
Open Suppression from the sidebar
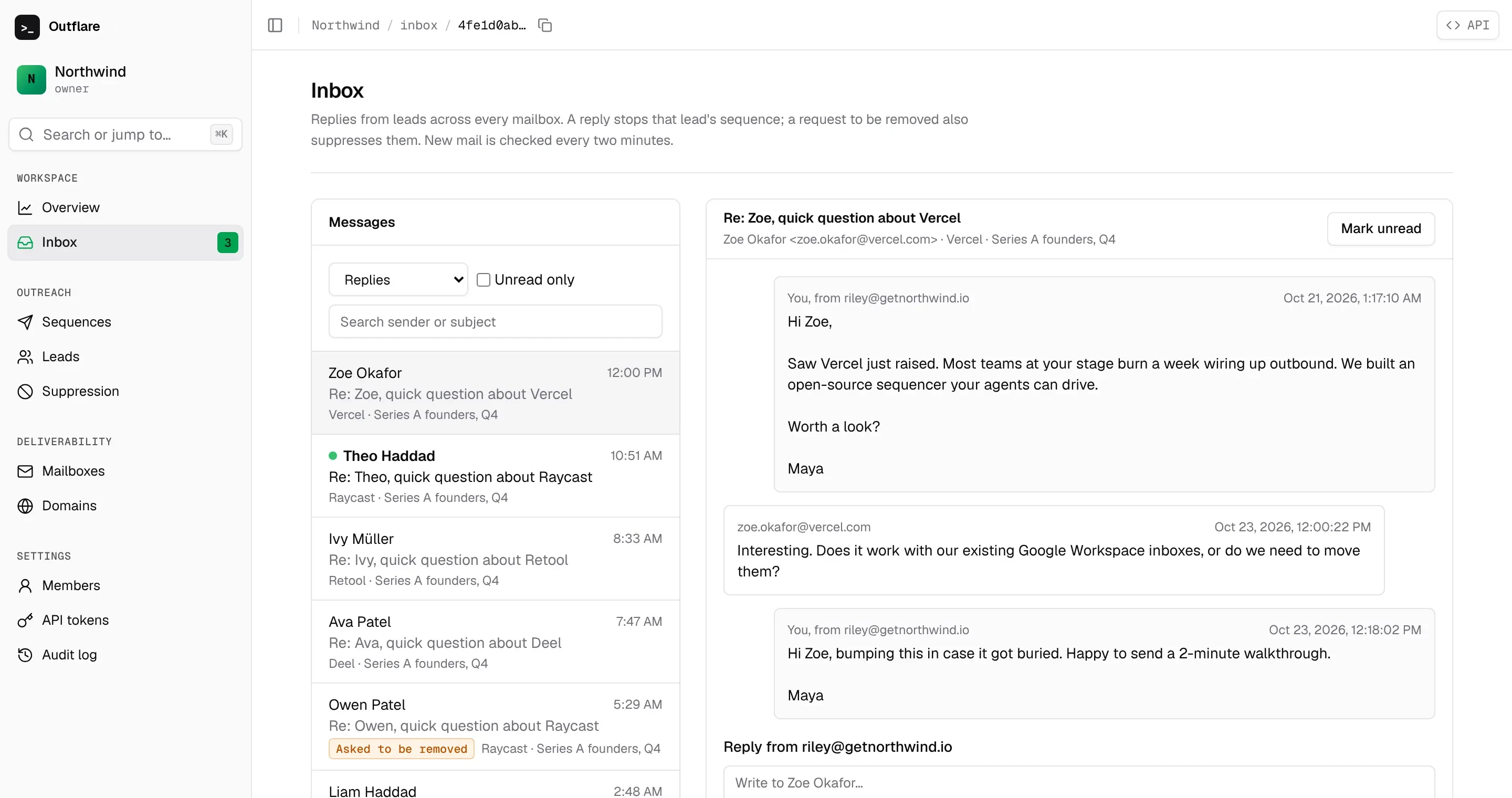click(125, 391)
